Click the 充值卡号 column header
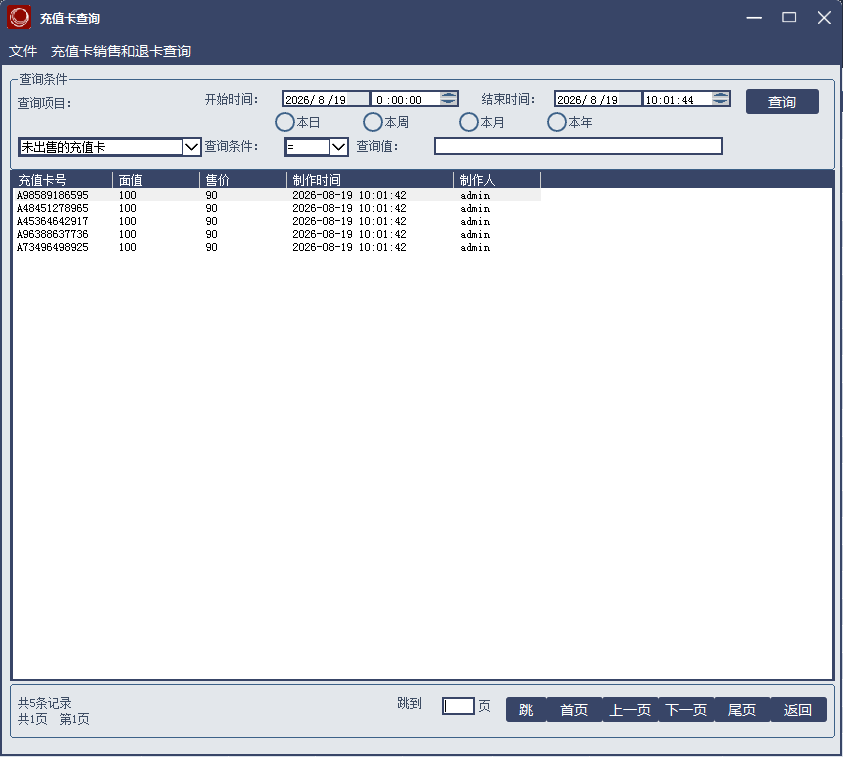The image size is (843, 757). (62, 180)
